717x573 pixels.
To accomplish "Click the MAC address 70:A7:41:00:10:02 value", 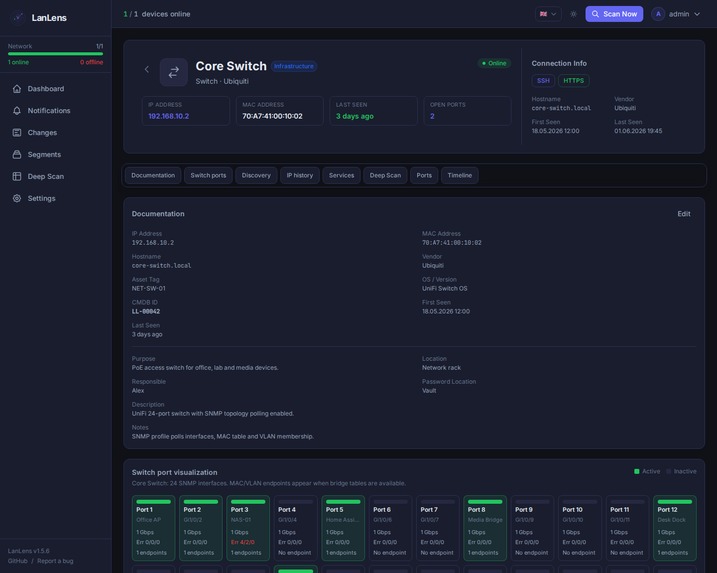I will (272, 116).
